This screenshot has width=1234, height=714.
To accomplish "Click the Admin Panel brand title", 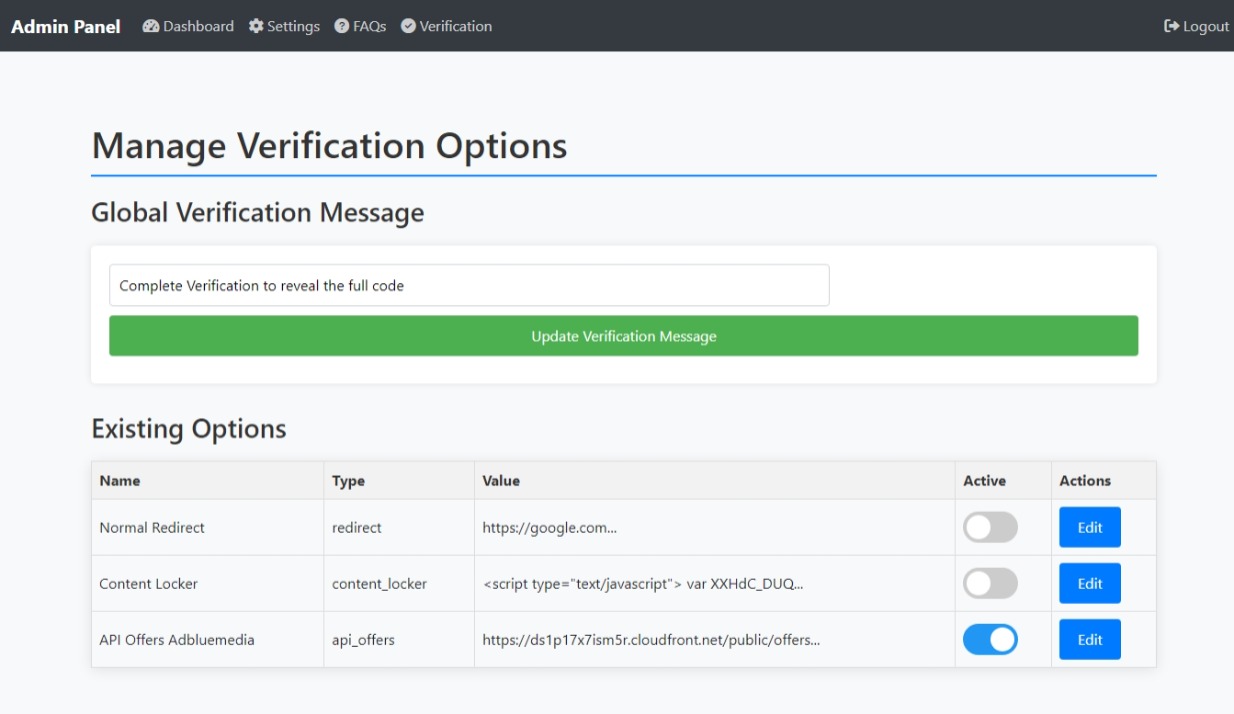I will 66,26.
